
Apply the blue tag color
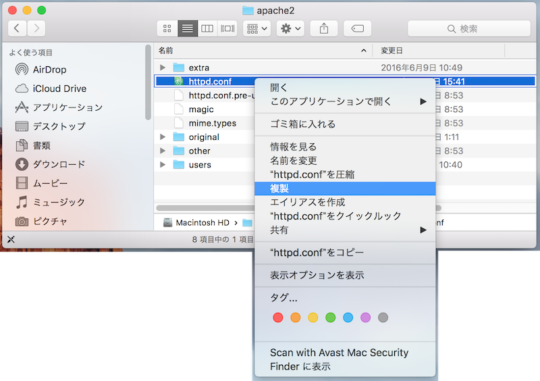(x=348, y=317)
